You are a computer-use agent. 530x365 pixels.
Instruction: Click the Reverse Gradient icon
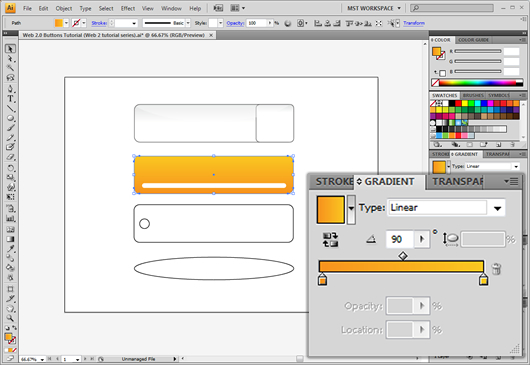pyautogui.click(x=330, y=239)
